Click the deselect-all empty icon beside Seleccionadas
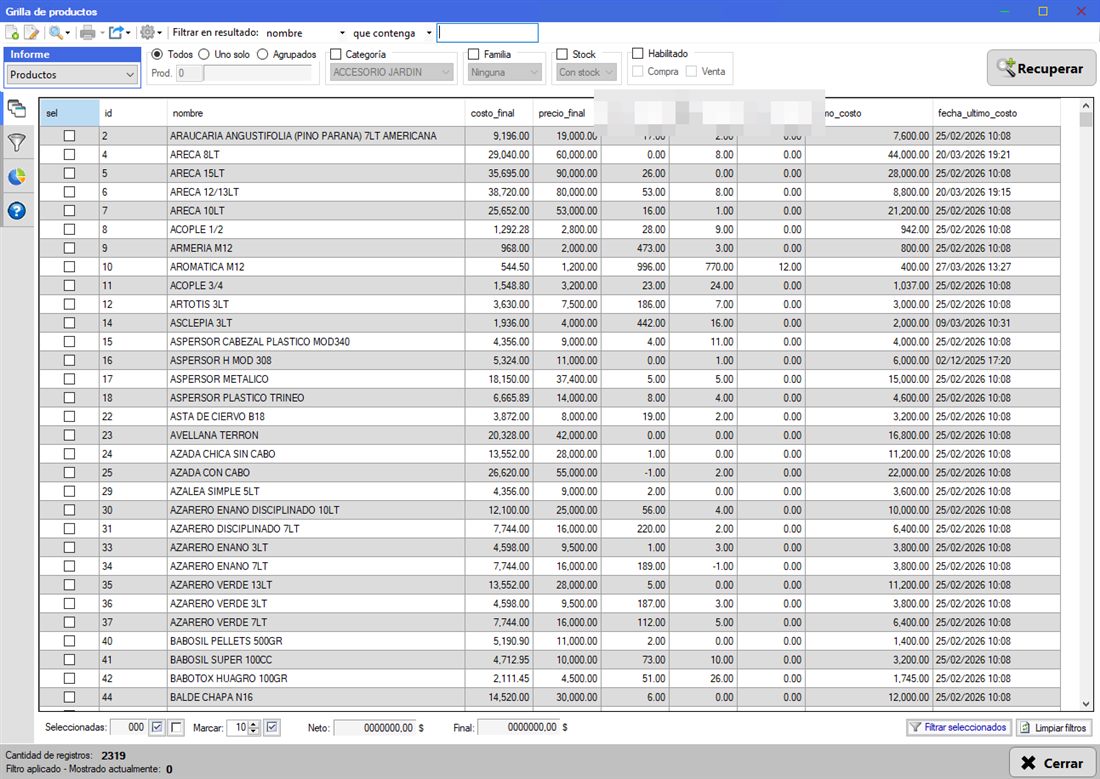Screen dimensions: 1100x779 176,728
